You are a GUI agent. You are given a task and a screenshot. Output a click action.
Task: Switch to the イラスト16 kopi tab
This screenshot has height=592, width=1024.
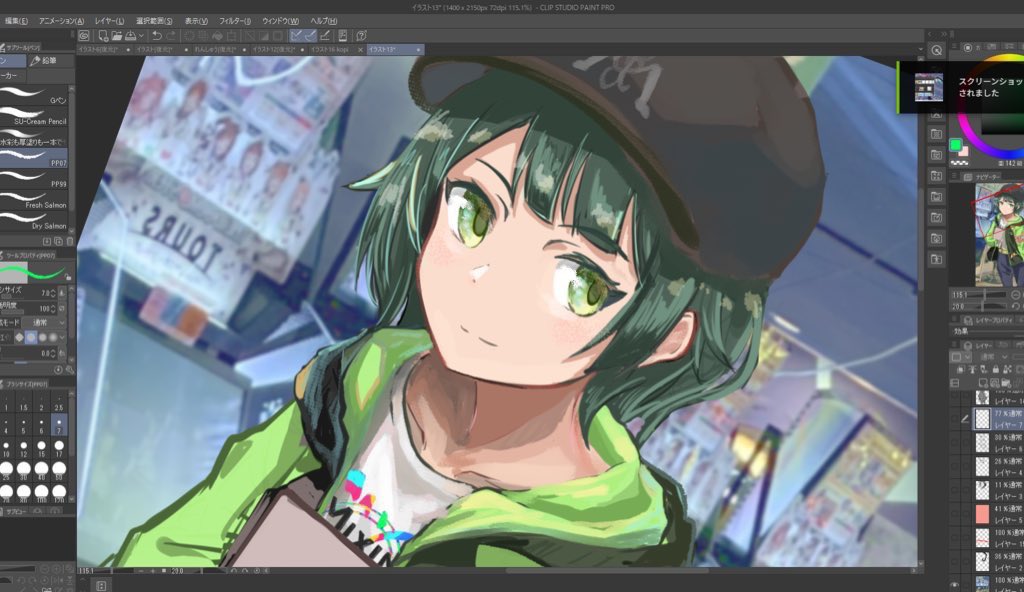(x=328, y=49)
